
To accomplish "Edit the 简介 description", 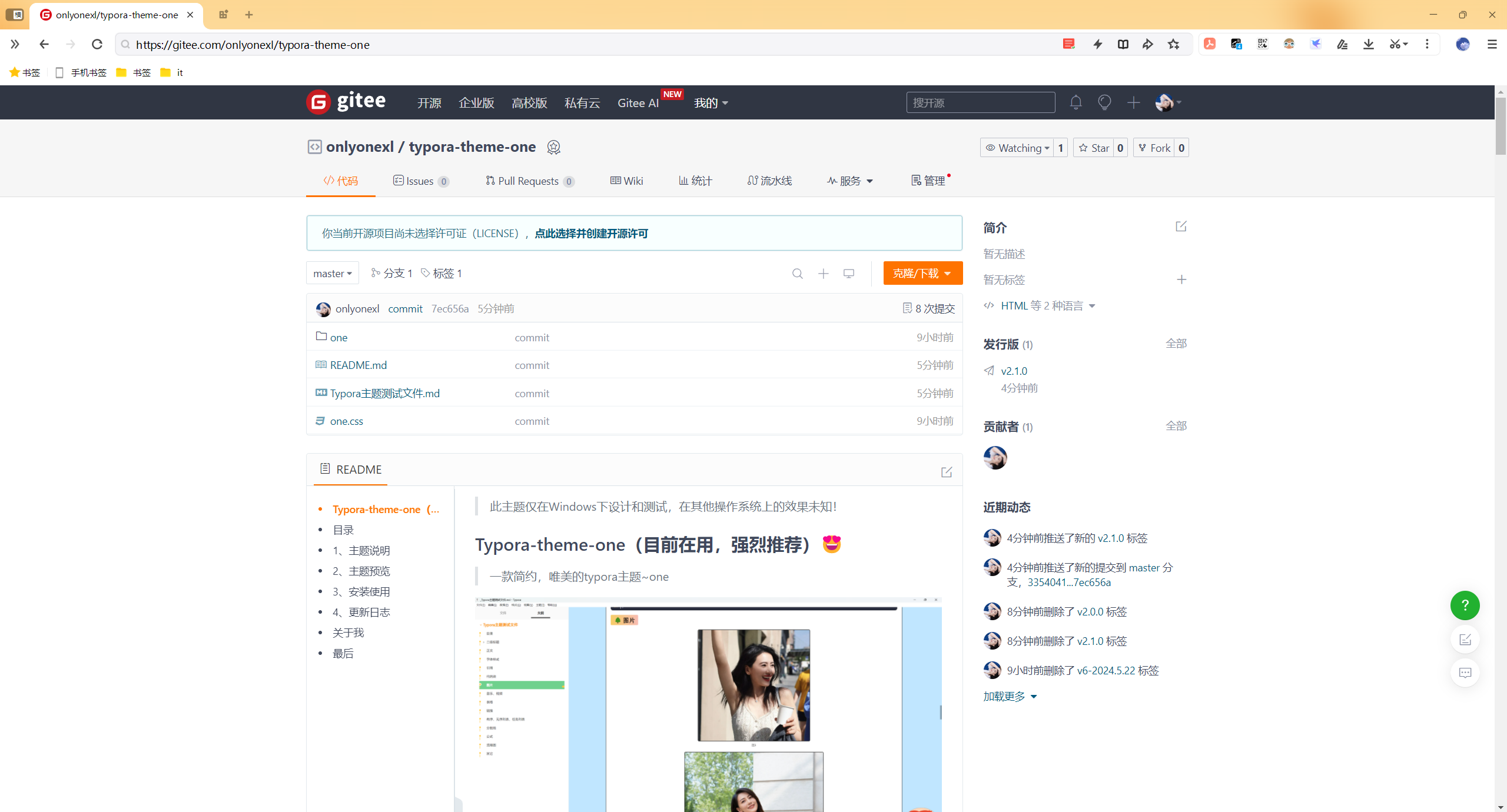I will click(x=1181, y=227).
